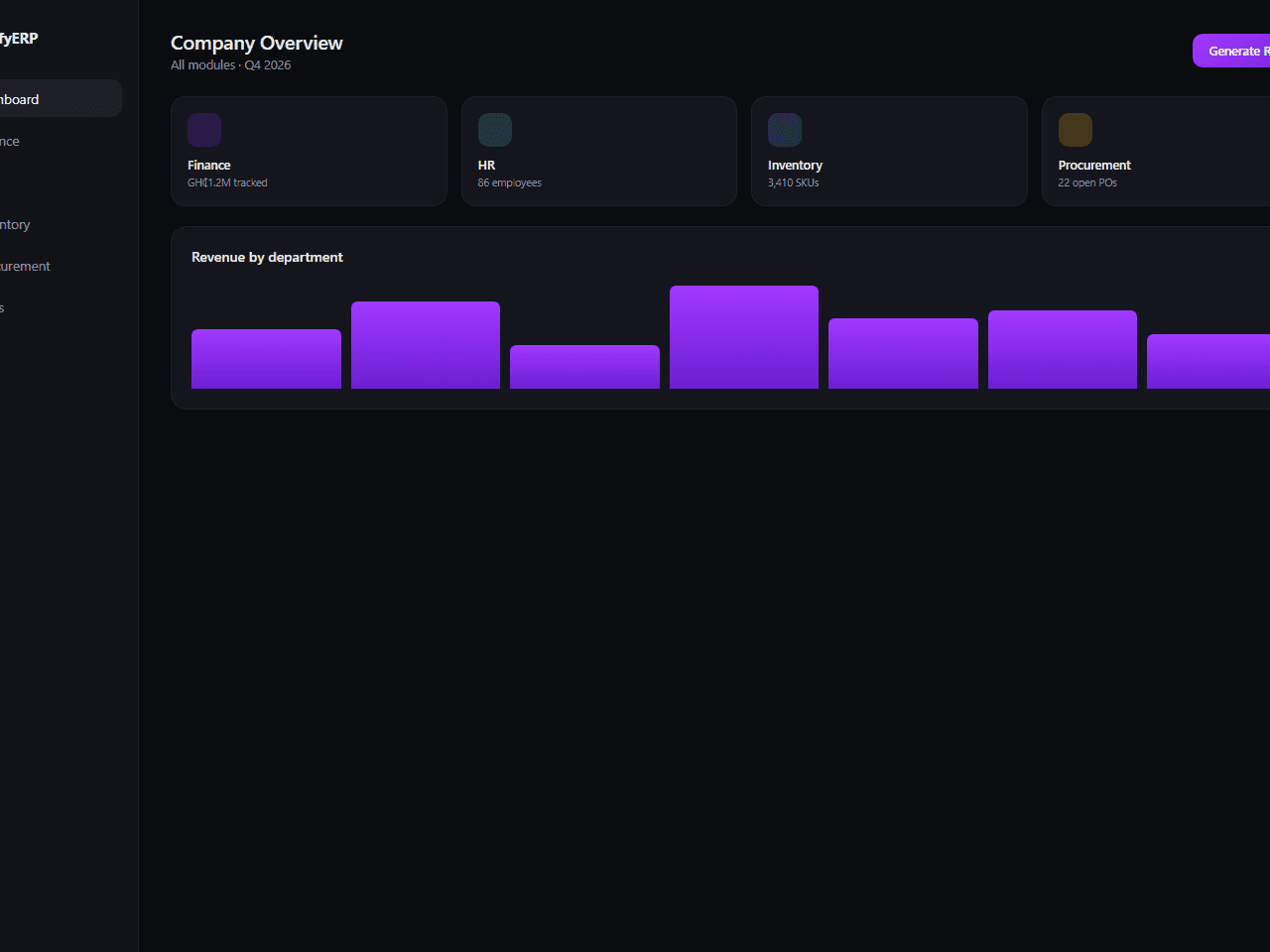Screen dimensions: 1270x952
Task: Click the "GH₵1.2M tracked" text
Action: pyautogui.click(x=227, y=182)
